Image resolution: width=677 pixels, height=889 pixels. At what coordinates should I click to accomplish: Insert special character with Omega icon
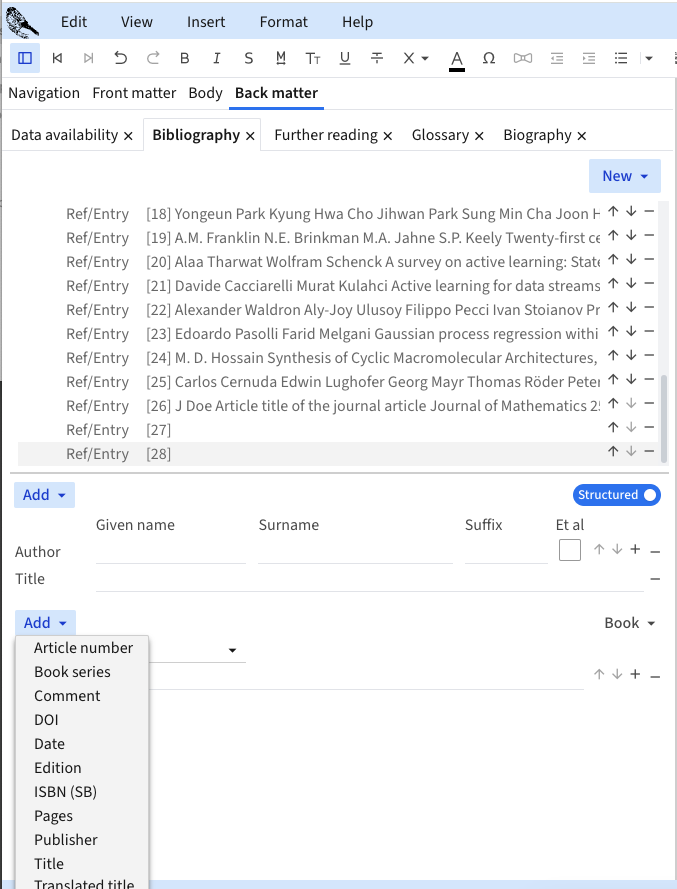tap(489, 58)
